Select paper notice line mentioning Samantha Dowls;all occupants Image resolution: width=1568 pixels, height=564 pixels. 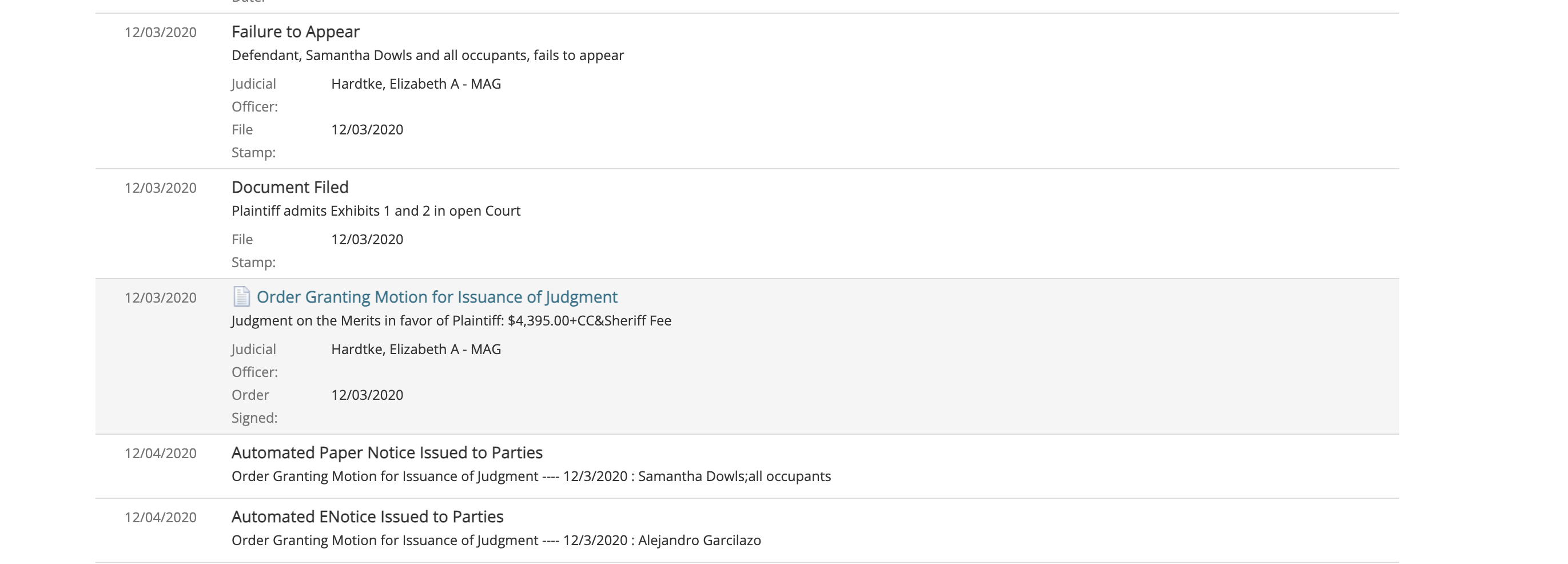[x=531, y=476]
